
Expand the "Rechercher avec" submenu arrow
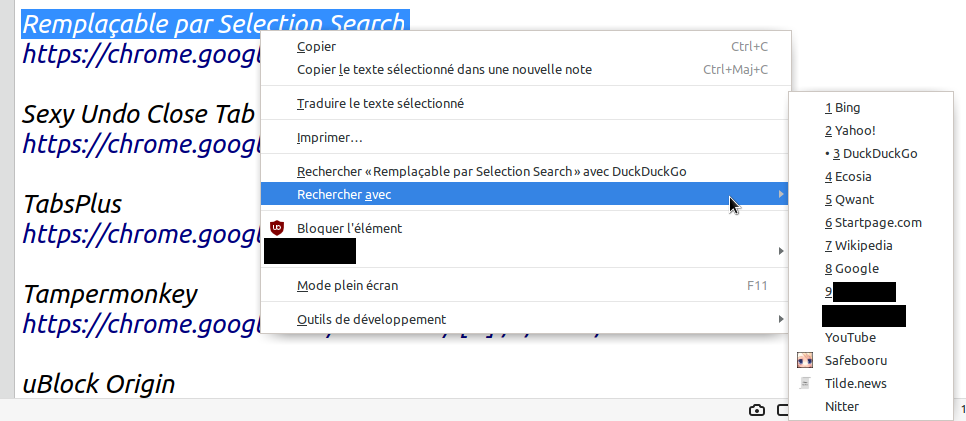click(781, 194)
